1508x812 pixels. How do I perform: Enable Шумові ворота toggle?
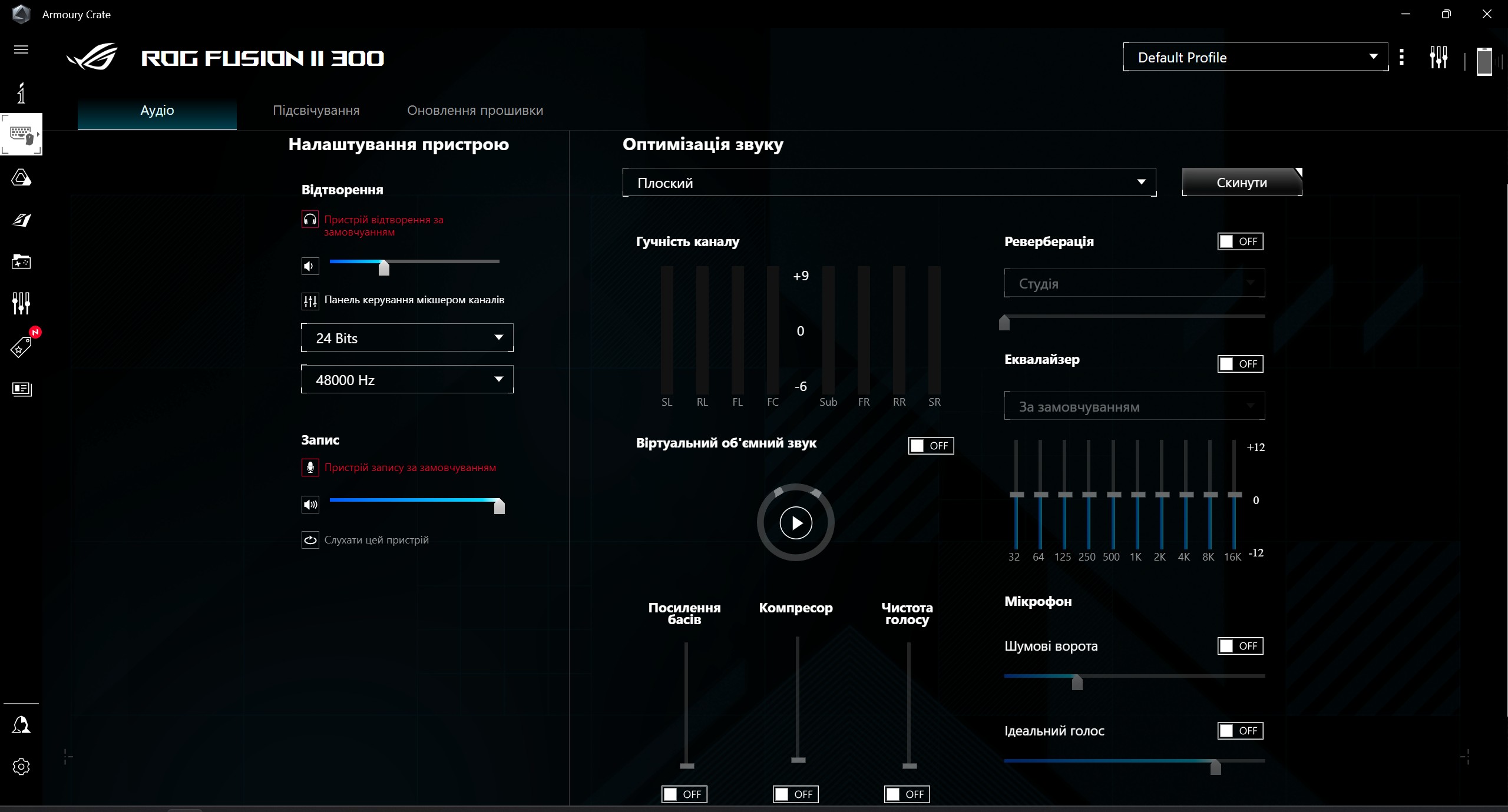[x=1241, y=646]
